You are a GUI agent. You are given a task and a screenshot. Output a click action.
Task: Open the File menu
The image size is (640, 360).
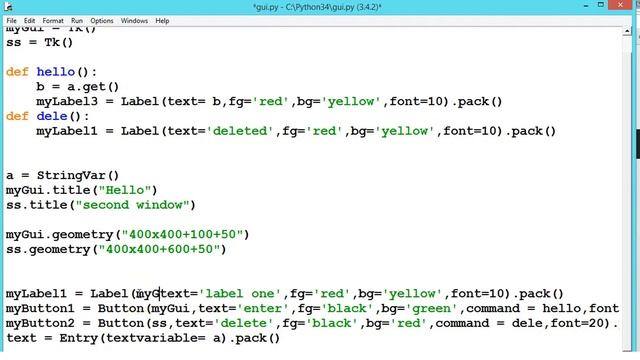(11, 20)
